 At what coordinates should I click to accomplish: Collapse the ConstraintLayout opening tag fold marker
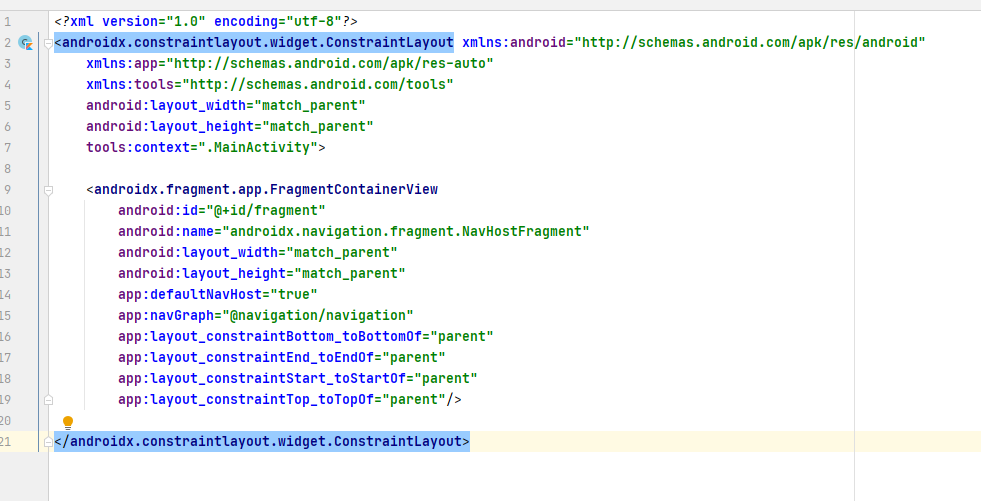[48, 43]
